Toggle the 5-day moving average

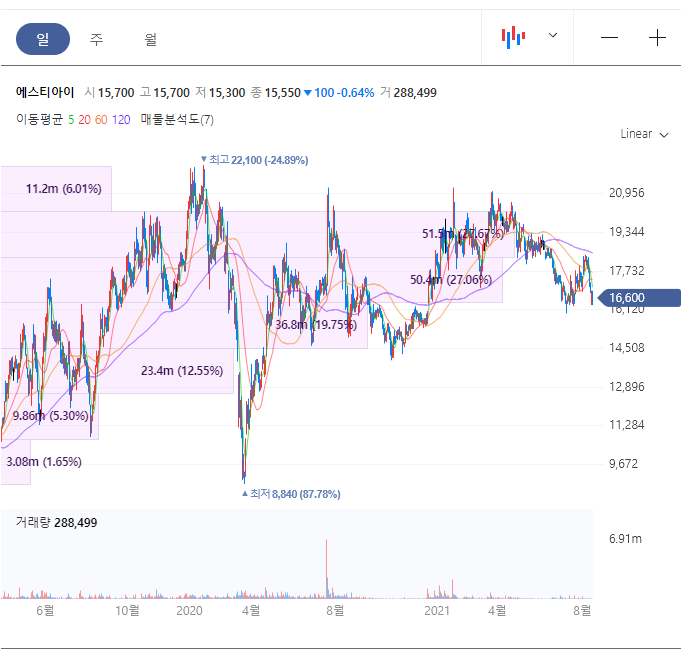pyautogui.click(x=71, y=120)
